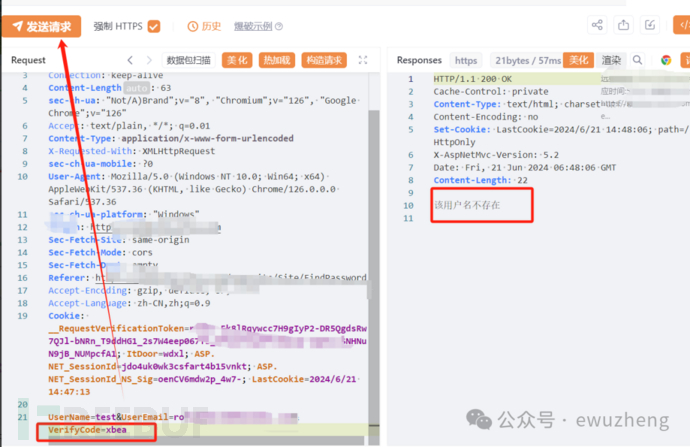Click the request Content-Type header line
The width and height of the screenshot is (690, 447).
click(x=171, y=138)
